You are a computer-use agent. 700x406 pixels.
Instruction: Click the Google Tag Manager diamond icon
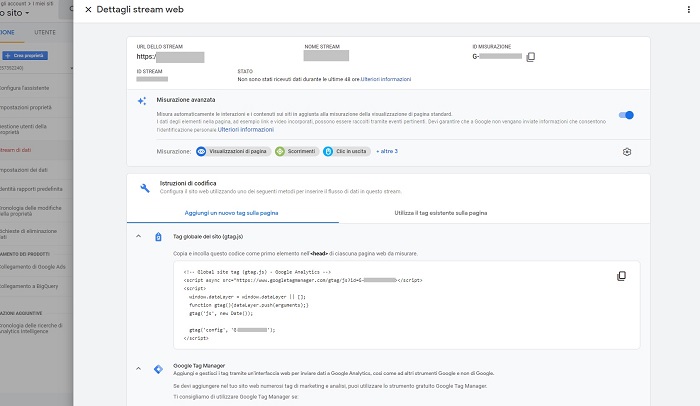pos(158,369)
